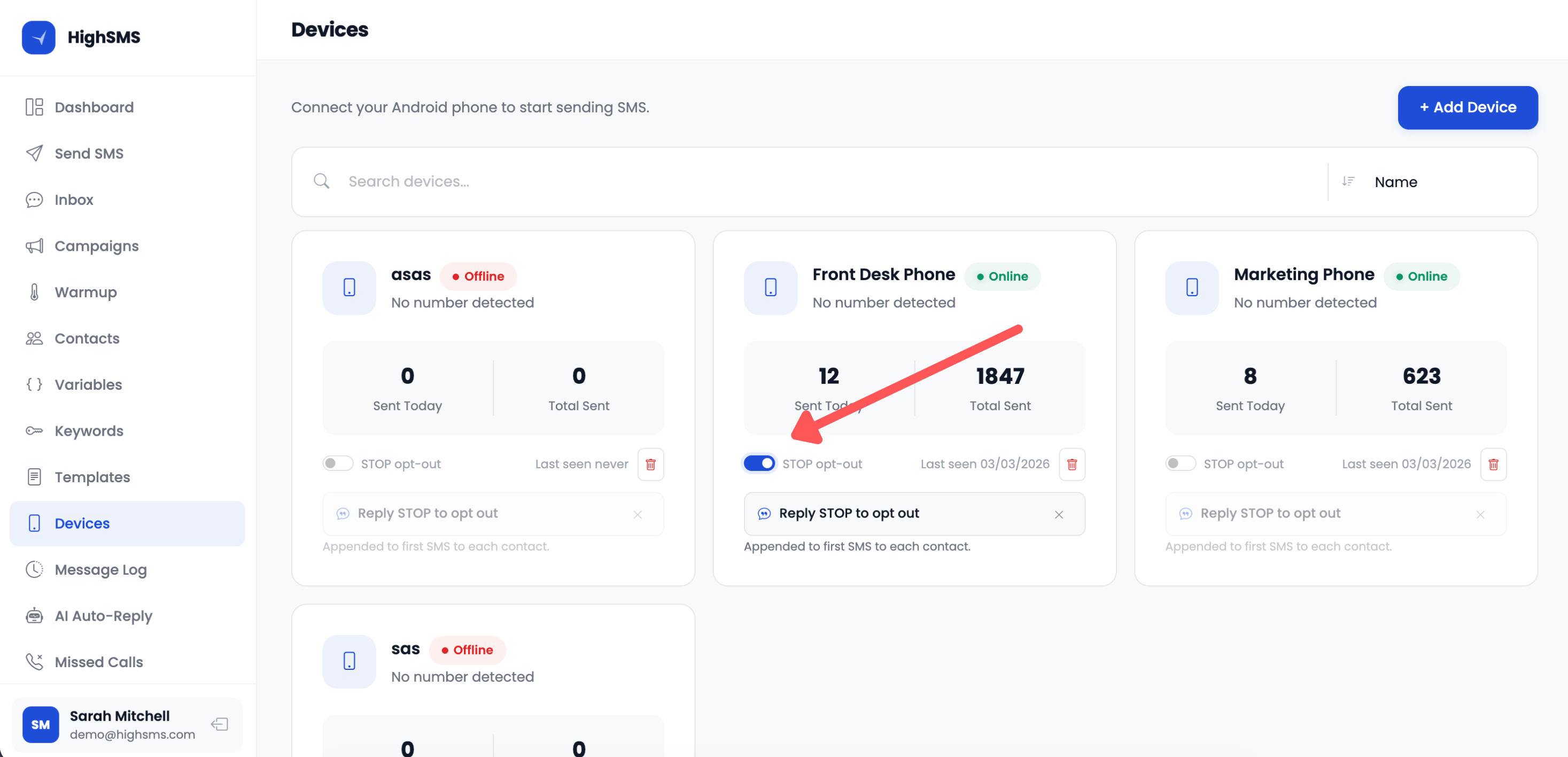Image resolution: width=1568 pixels, height=757 pixels.
Task: Go to AI Auto-Reply section
Action: [103, 616]
